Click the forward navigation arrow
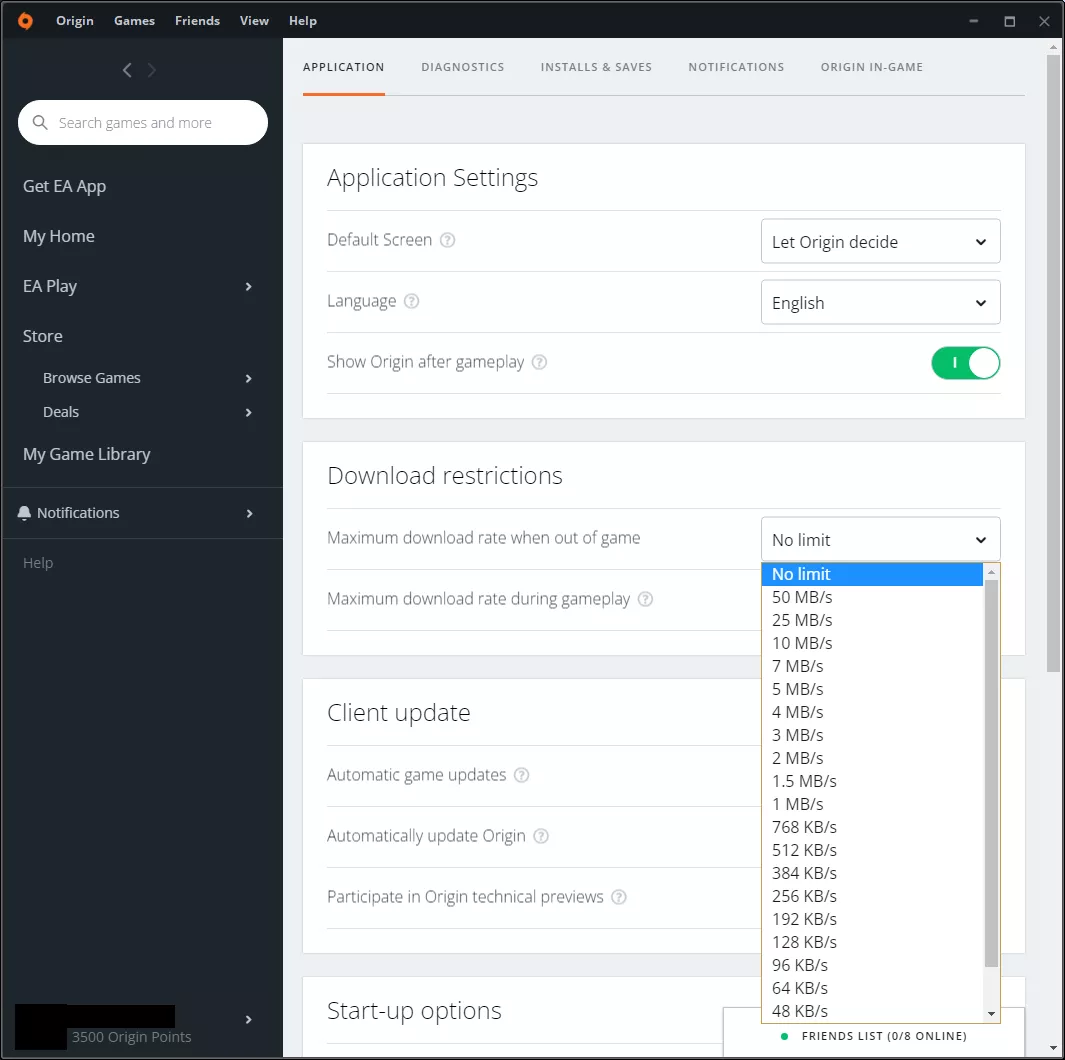The image size is (1065, 1060). pyautogui.click(x=151, y=70)
